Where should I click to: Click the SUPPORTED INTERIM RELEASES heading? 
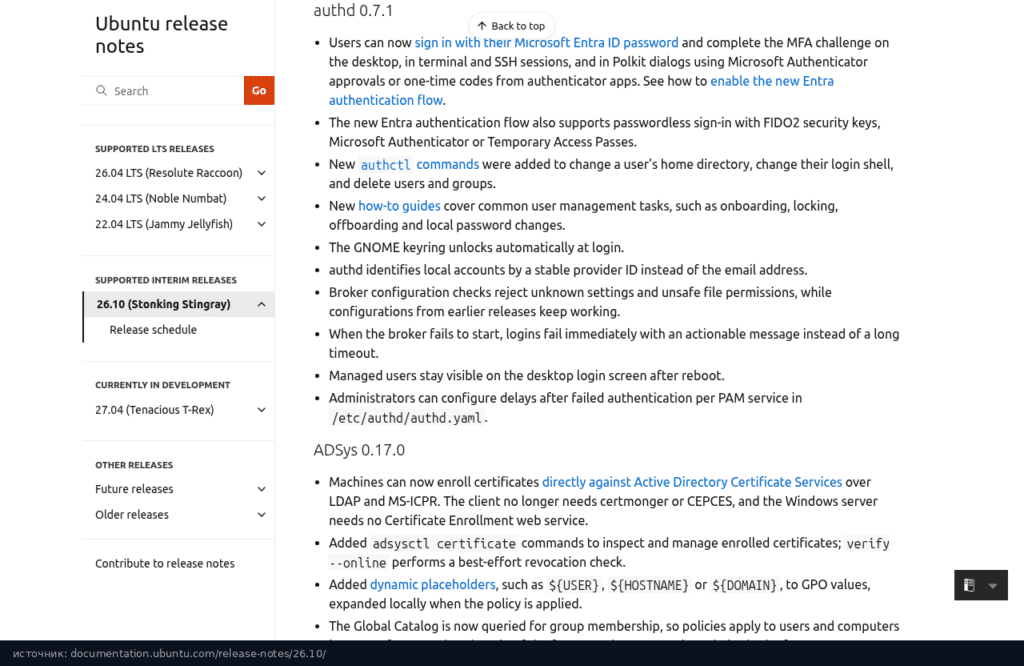click(166, 280)
